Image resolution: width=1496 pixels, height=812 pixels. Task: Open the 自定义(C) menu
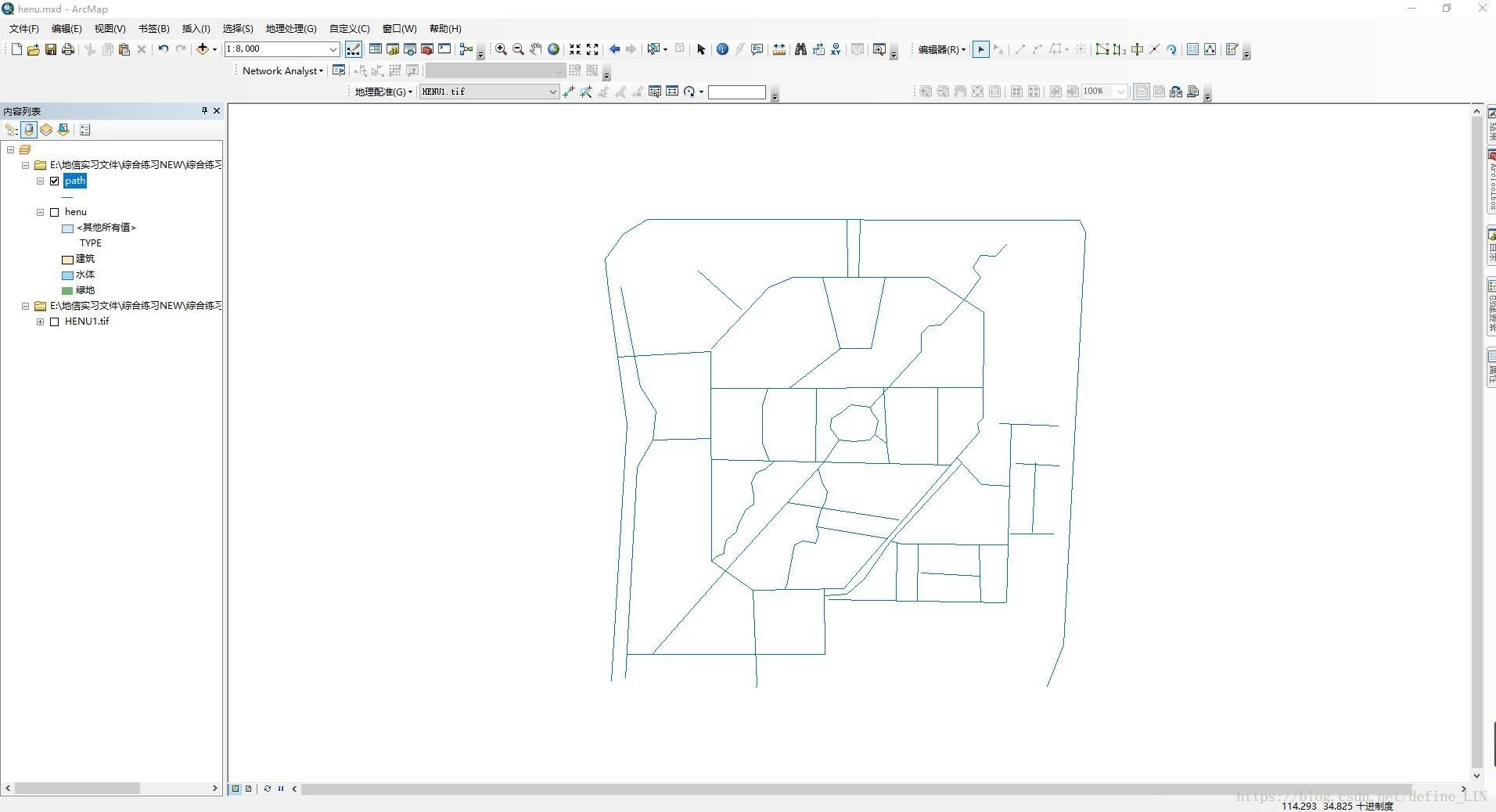[x=349, y=28]
